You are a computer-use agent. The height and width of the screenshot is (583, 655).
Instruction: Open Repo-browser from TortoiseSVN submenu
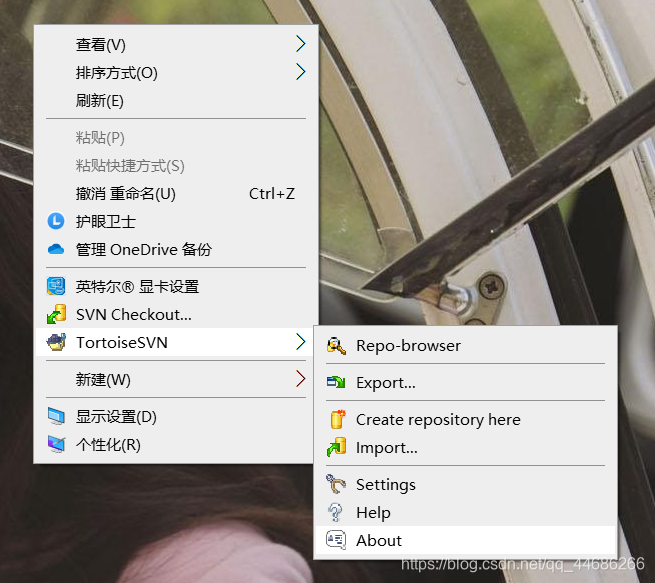[x=465, y=346]
